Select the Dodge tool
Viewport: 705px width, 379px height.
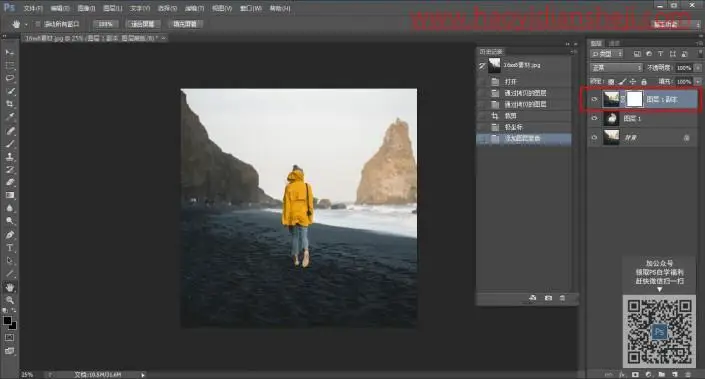tap(9, 221)
